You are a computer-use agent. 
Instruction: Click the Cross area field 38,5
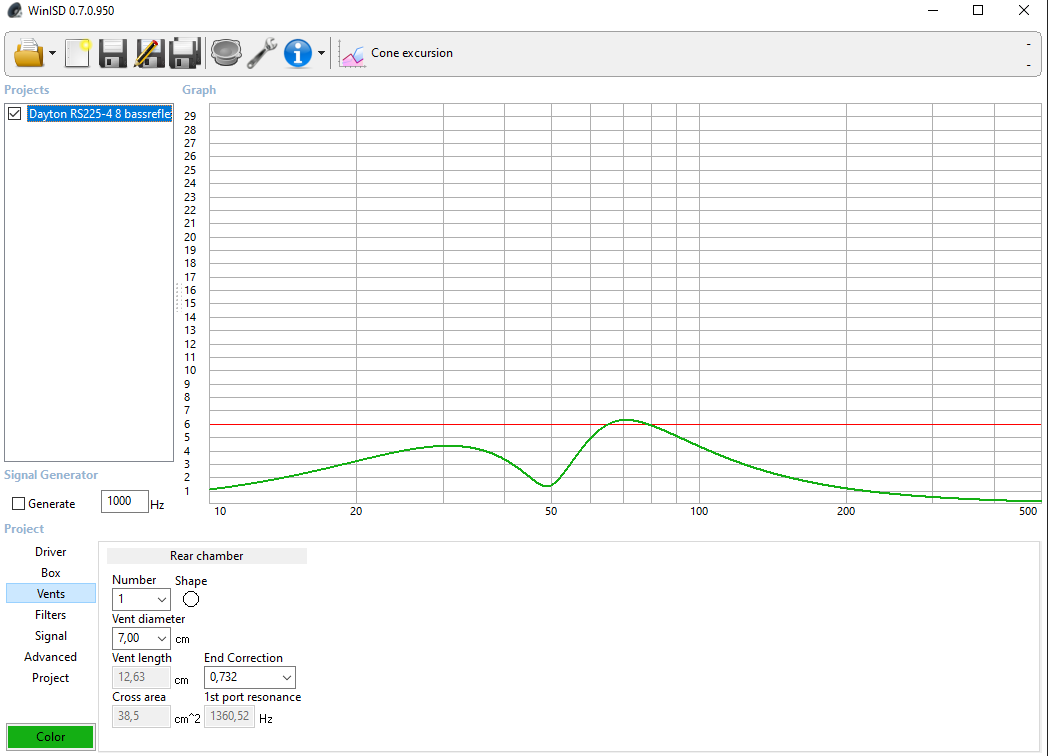click(141, 717)
